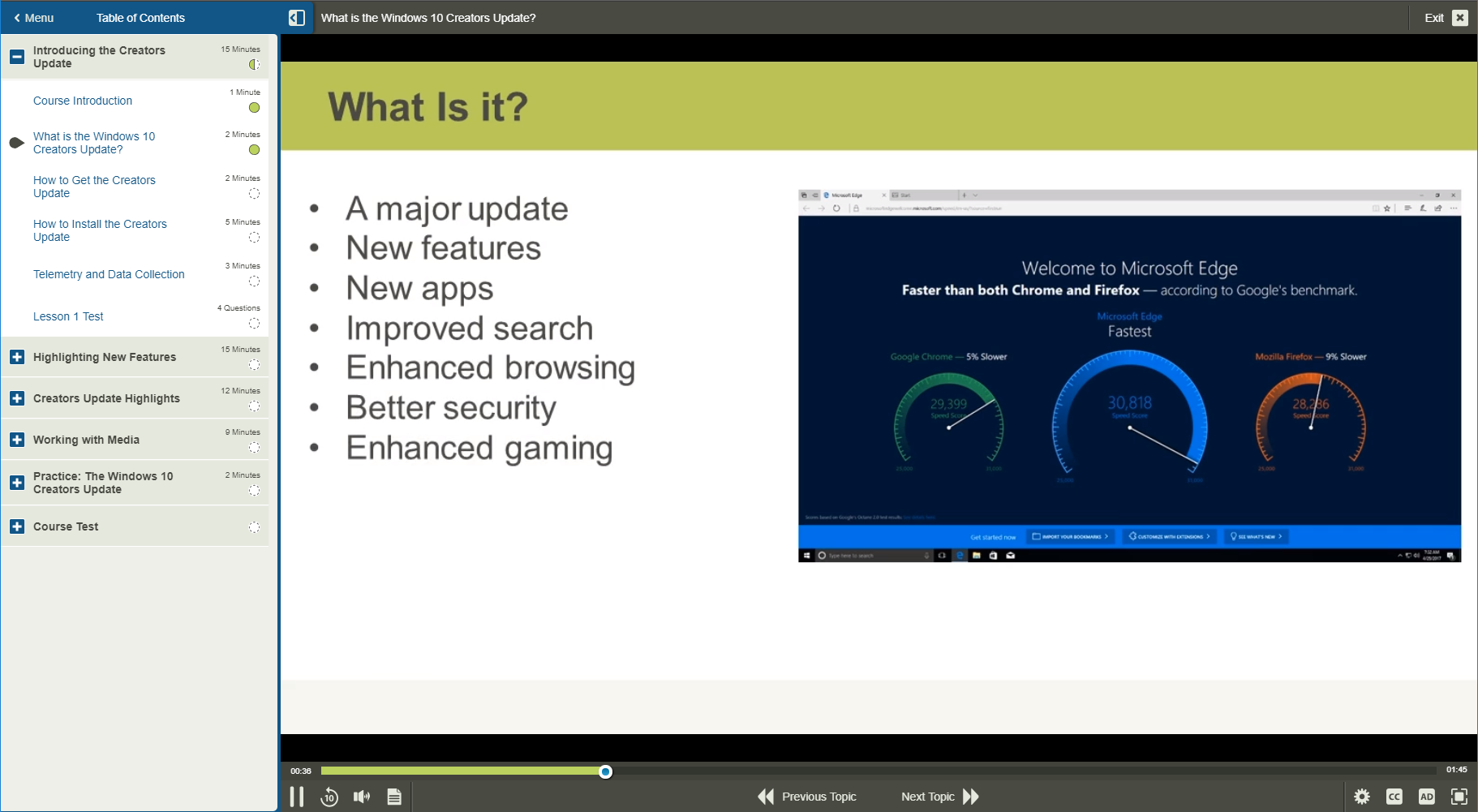This screenshot has width=1478, height=812.
Task: Enter fullscreen mode
Action: 1459,796
